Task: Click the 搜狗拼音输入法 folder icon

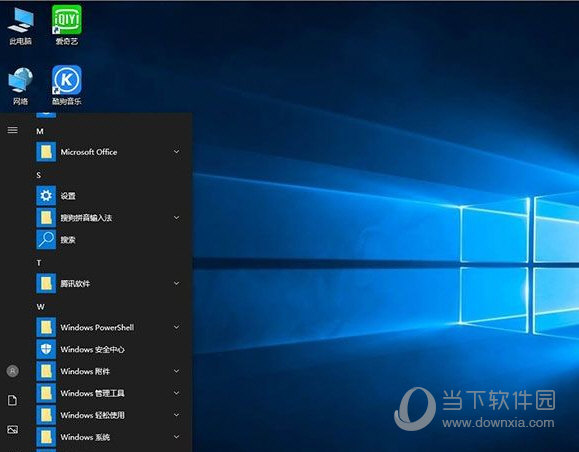Action: click(46, 218)
